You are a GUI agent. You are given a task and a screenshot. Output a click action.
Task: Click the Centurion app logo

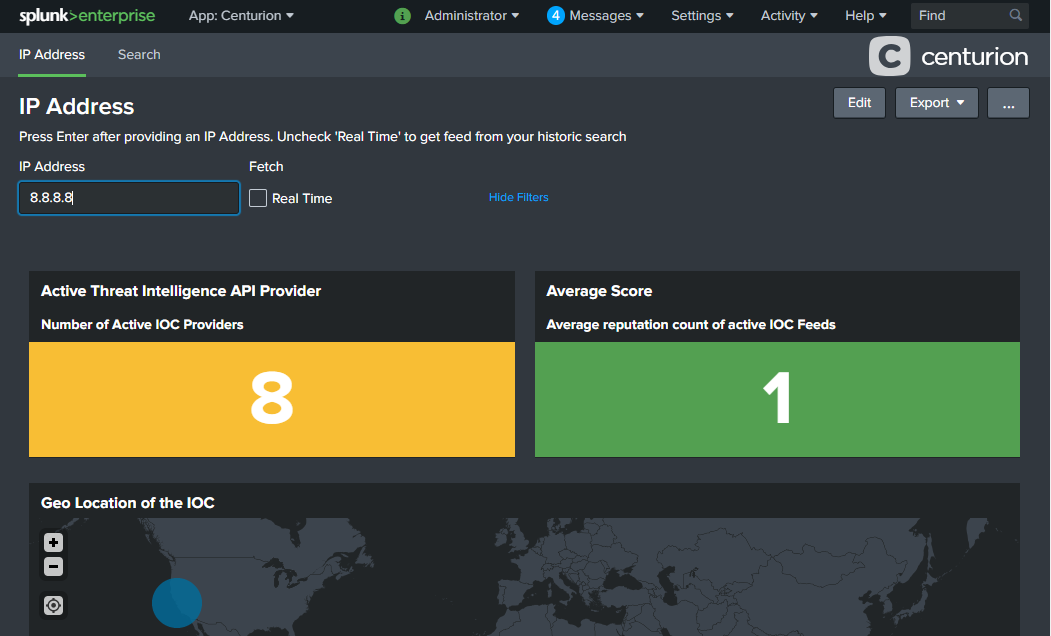pos(948,57)
